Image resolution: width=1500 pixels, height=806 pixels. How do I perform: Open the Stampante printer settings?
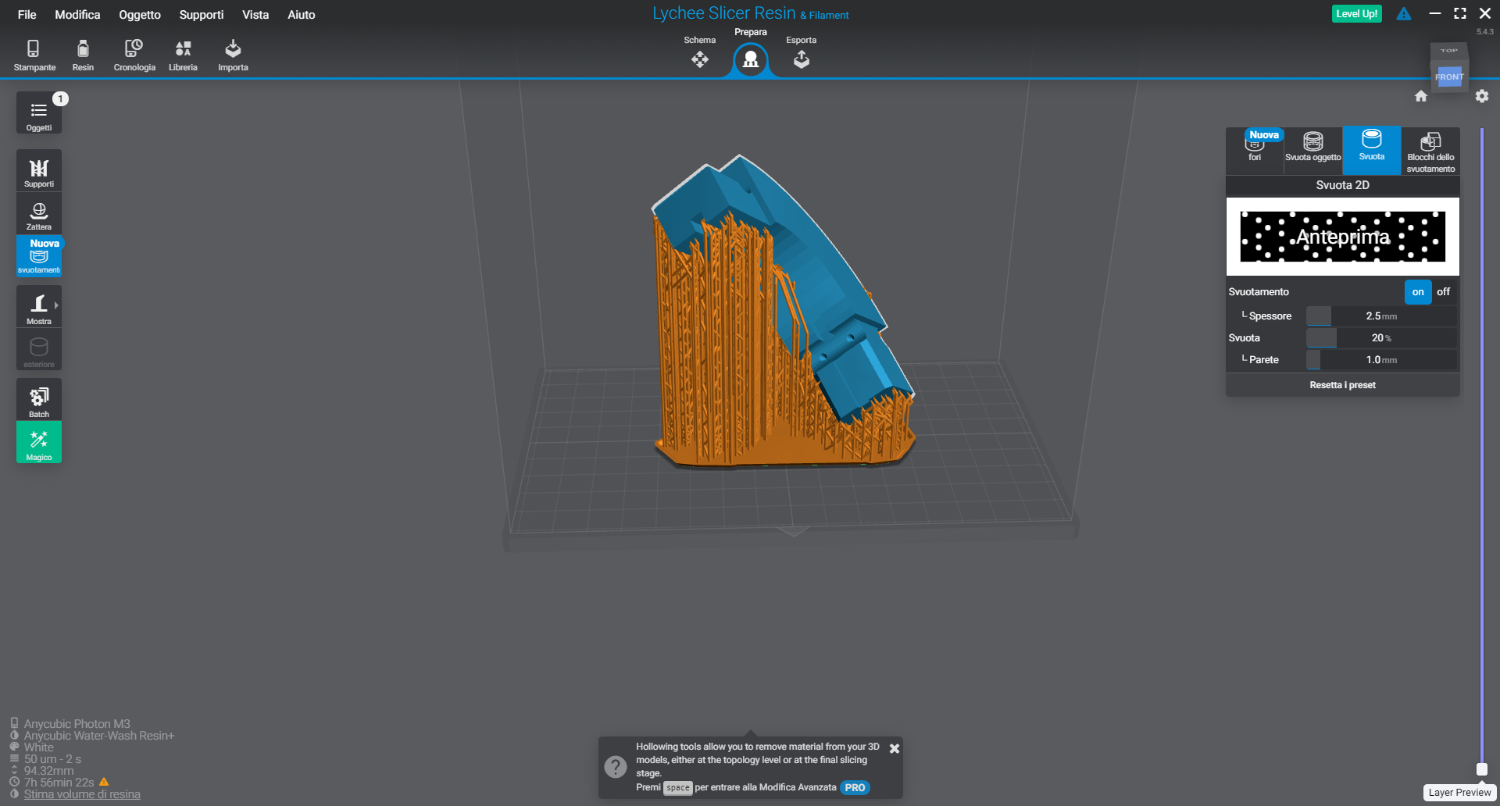point(33,55)
